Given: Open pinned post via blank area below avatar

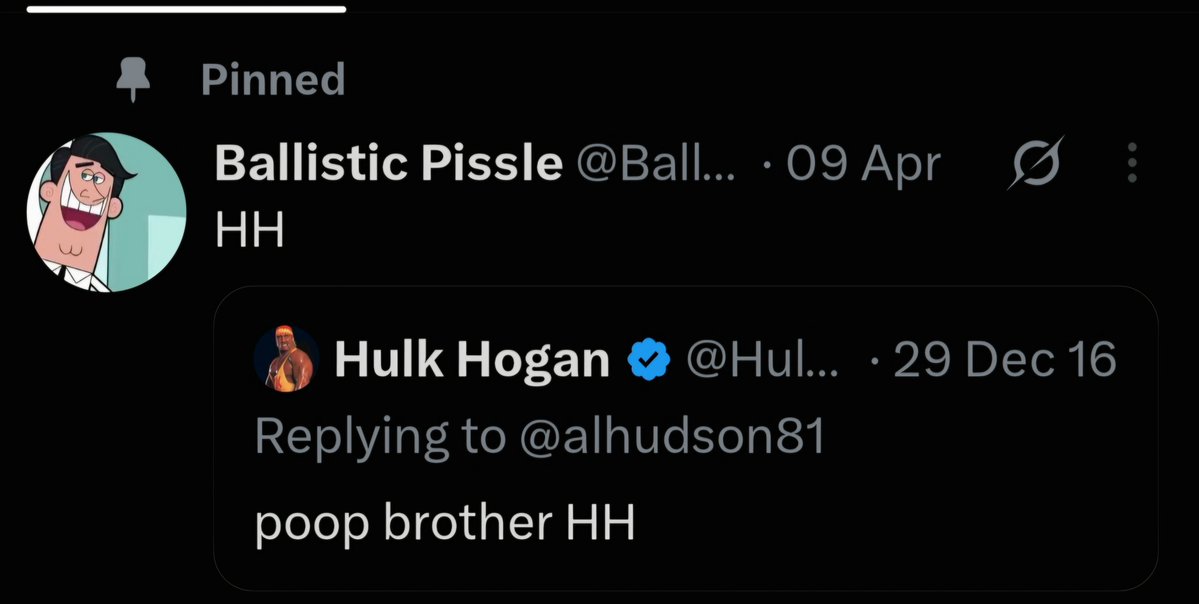Looking at the screenshot, I should pyautogui.click(x=106, y=443).
